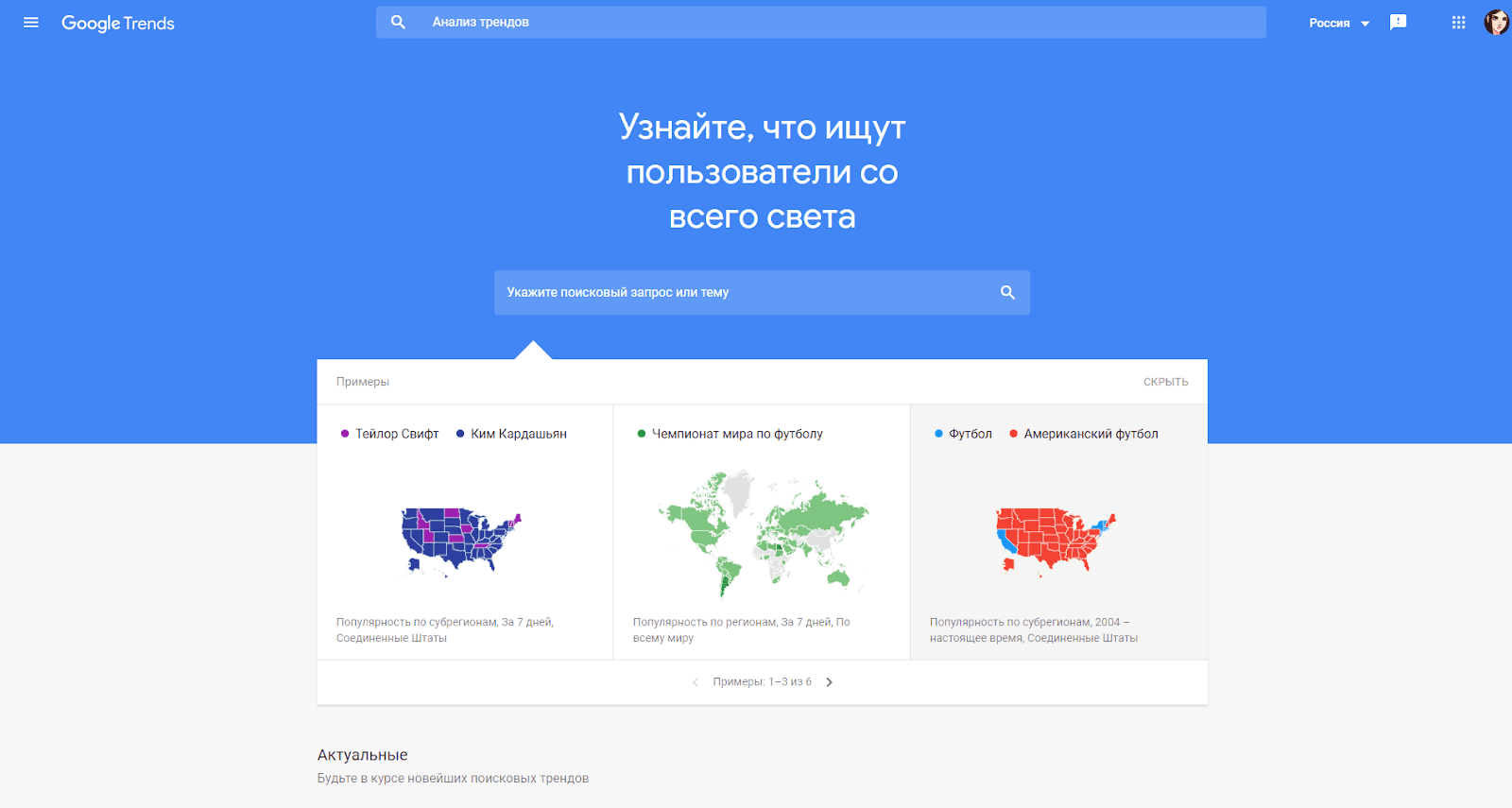Open the Тейлор Свифт comparison map
Screen dimensions: 1512x808
click(x=461, y=541)
